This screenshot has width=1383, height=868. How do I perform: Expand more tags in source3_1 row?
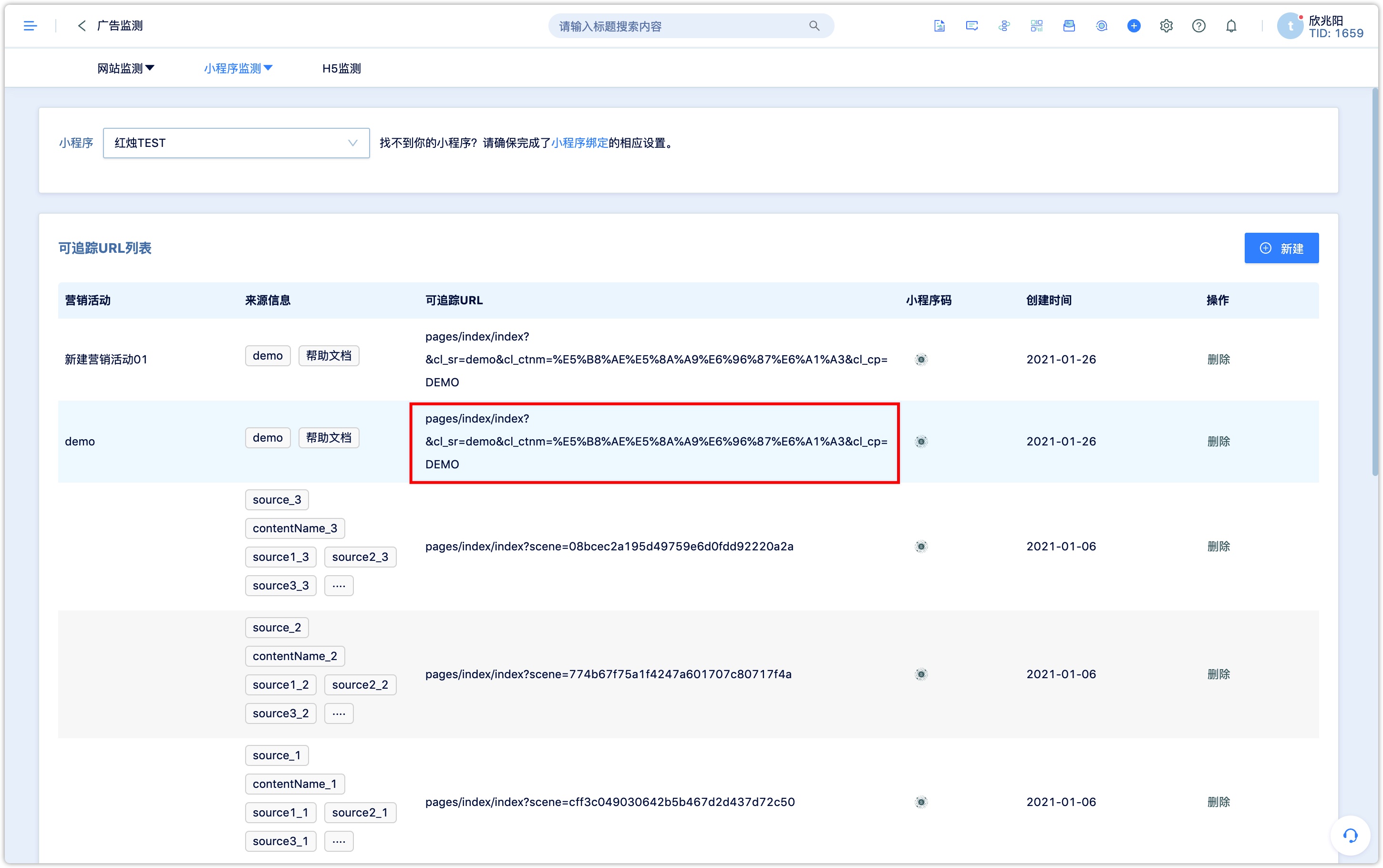[x=339, y=842]
